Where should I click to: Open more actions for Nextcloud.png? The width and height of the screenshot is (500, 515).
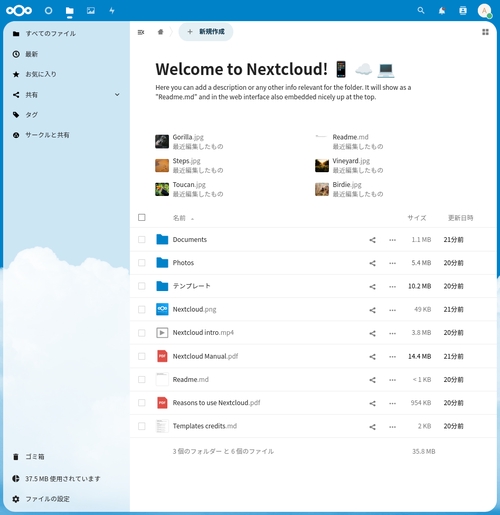click(x=392, y=310)
